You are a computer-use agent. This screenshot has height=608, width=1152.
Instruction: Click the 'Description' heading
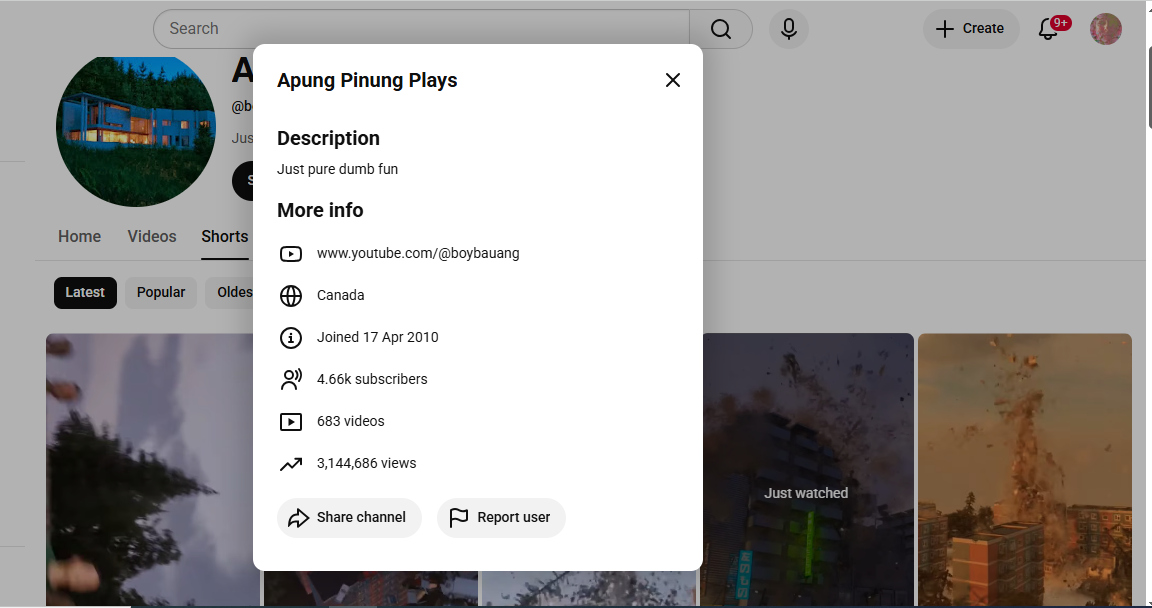click(328, 139)
